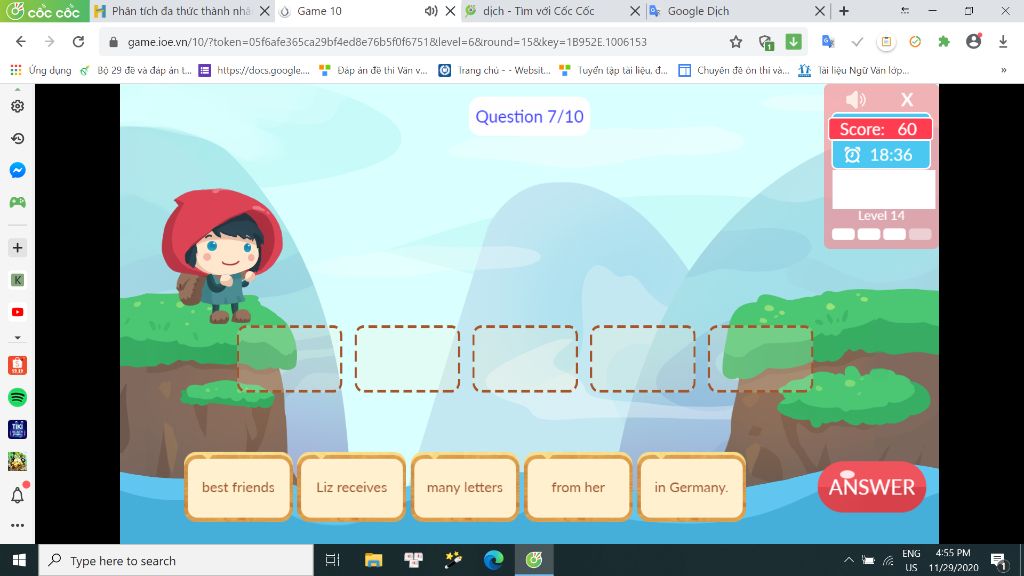Click the last empty answer slot

pyautogui.click(x=760, y=359)
